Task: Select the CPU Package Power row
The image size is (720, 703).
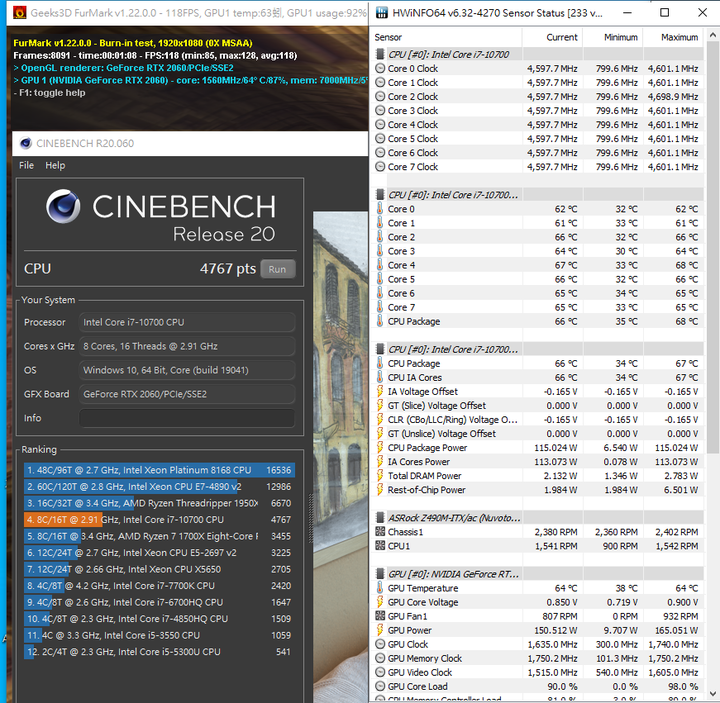Action: point(538,448)
